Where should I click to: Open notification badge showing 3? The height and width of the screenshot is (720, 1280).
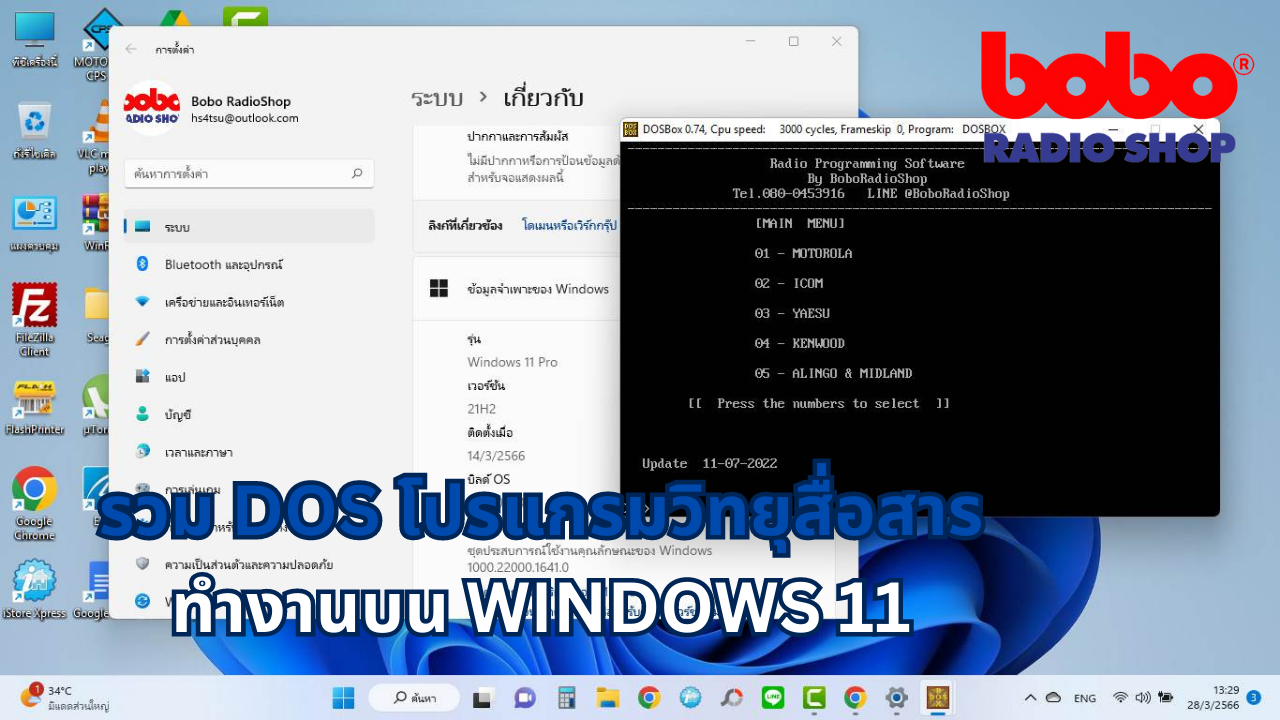coord(1253,697)
